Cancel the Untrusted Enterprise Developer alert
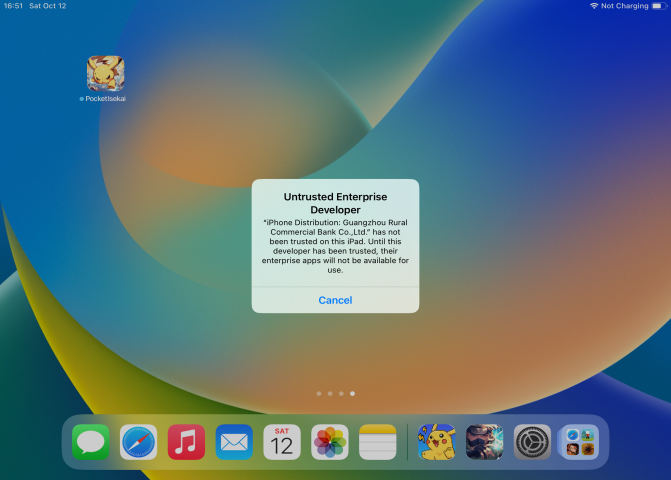The height and width of the screenshot is (480, 671). coord(335,300)
